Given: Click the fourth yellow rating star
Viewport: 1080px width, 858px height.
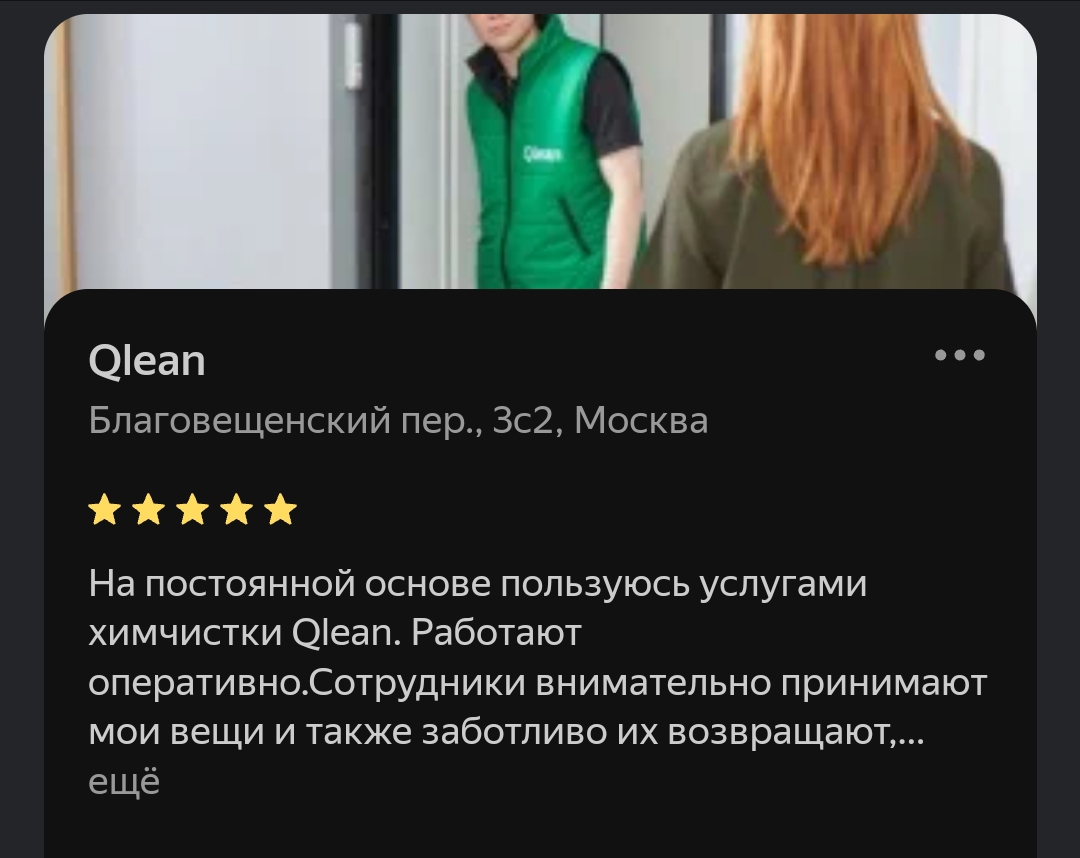Looking at the screenshot, I should (237, 510).
